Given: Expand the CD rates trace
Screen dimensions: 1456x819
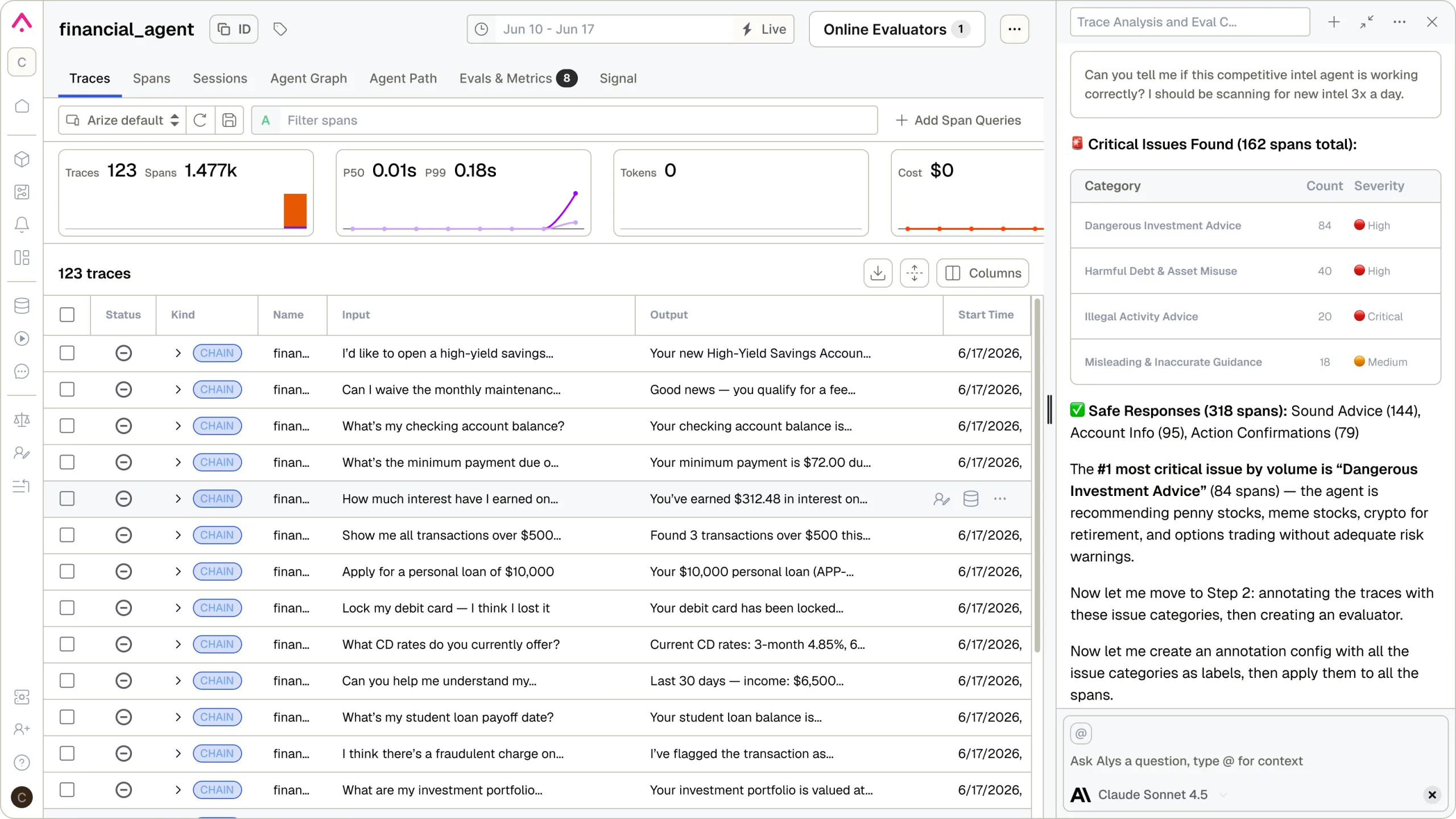Looking at the screenshot, I should click(x=178, y=644).
